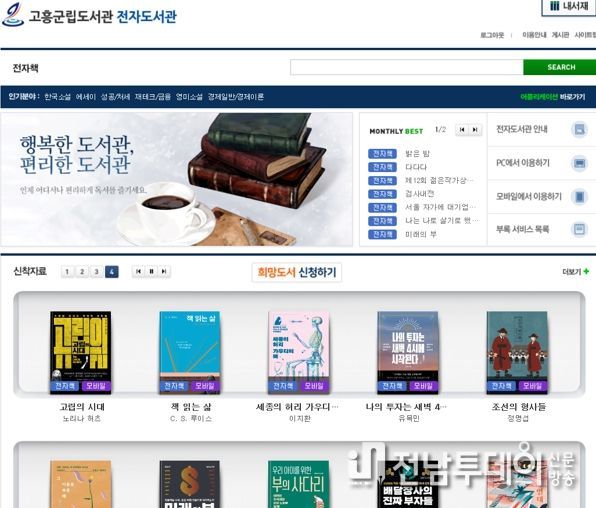This screenshot has height=508, width=596.
Task: Jump to last 신착자료 page arrow
Action: (x=164, y=271)
